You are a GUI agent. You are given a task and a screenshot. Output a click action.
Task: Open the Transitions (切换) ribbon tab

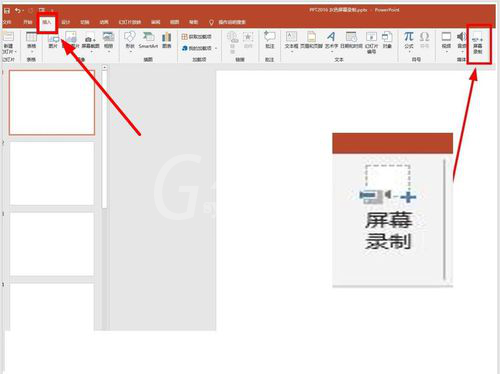85,22
